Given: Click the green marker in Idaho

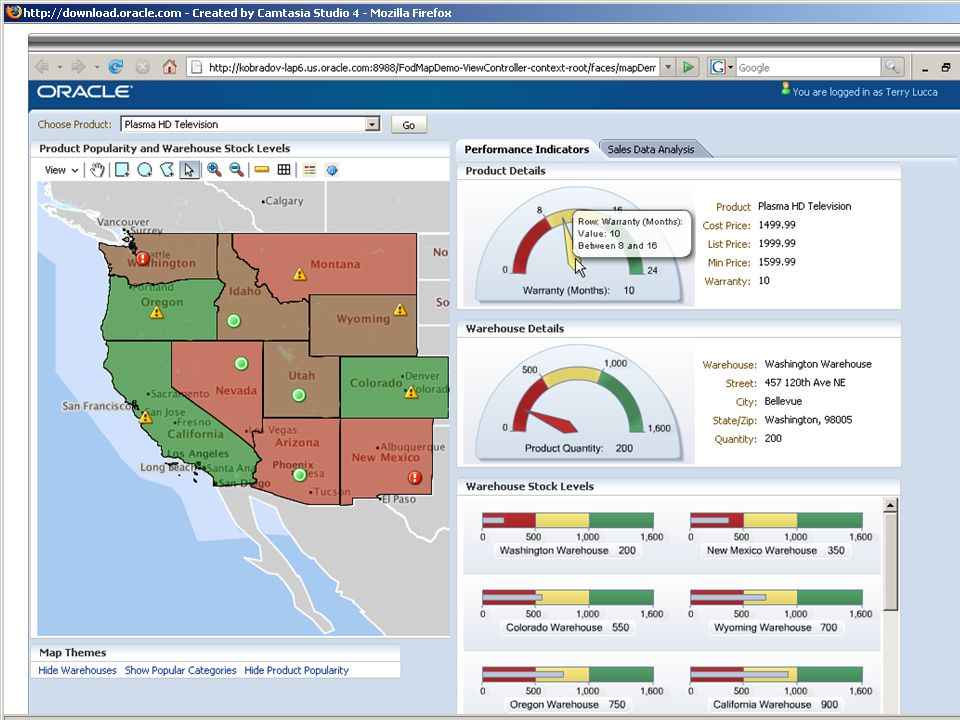Looking at the screenshot, I should pyautogui.click(x=234, y=321).
